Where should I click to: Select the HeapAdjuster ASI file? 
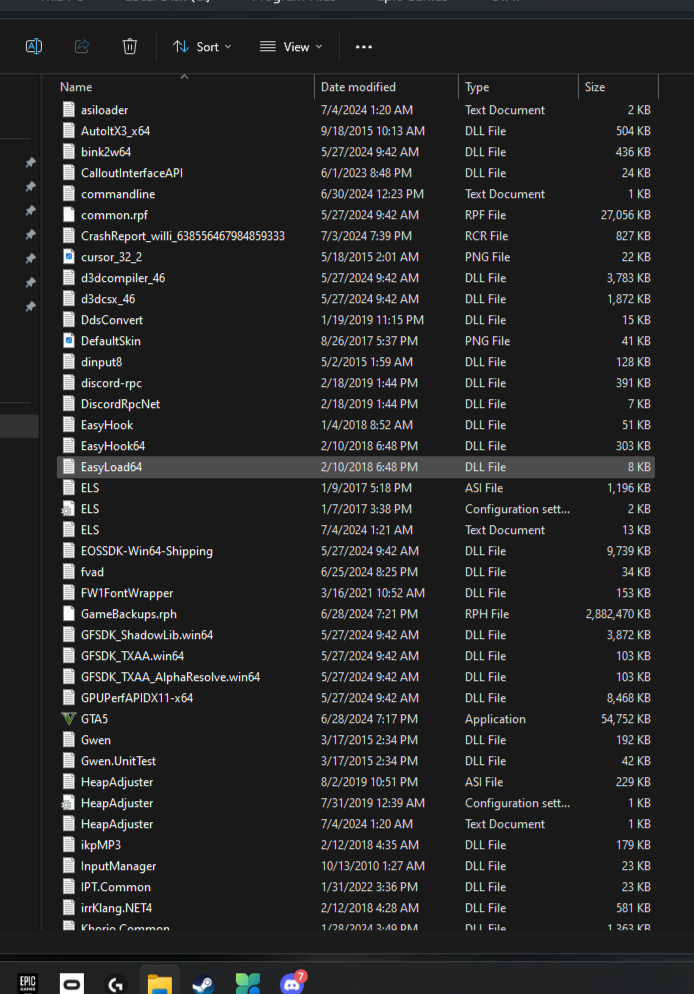[356, 782]
